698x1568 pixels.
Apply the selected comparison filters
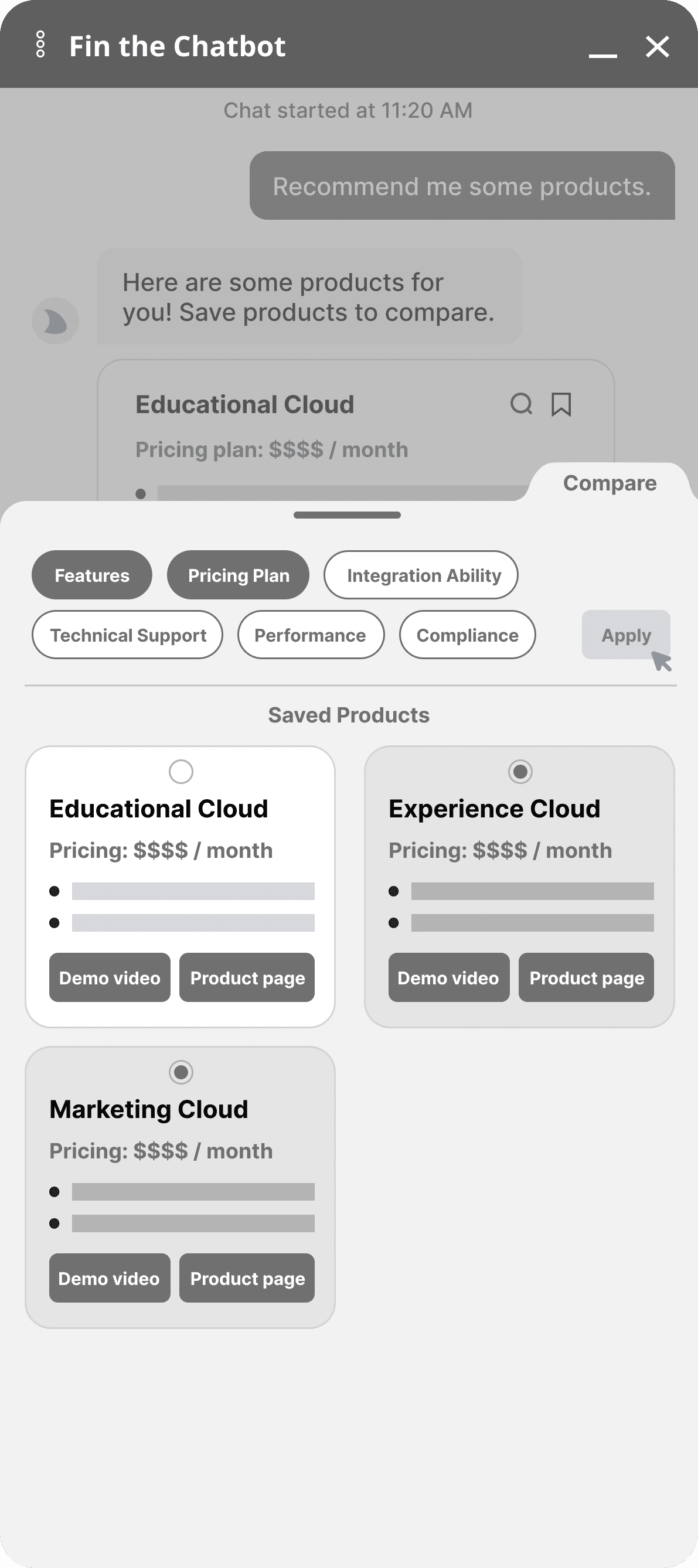pos(626,635)
